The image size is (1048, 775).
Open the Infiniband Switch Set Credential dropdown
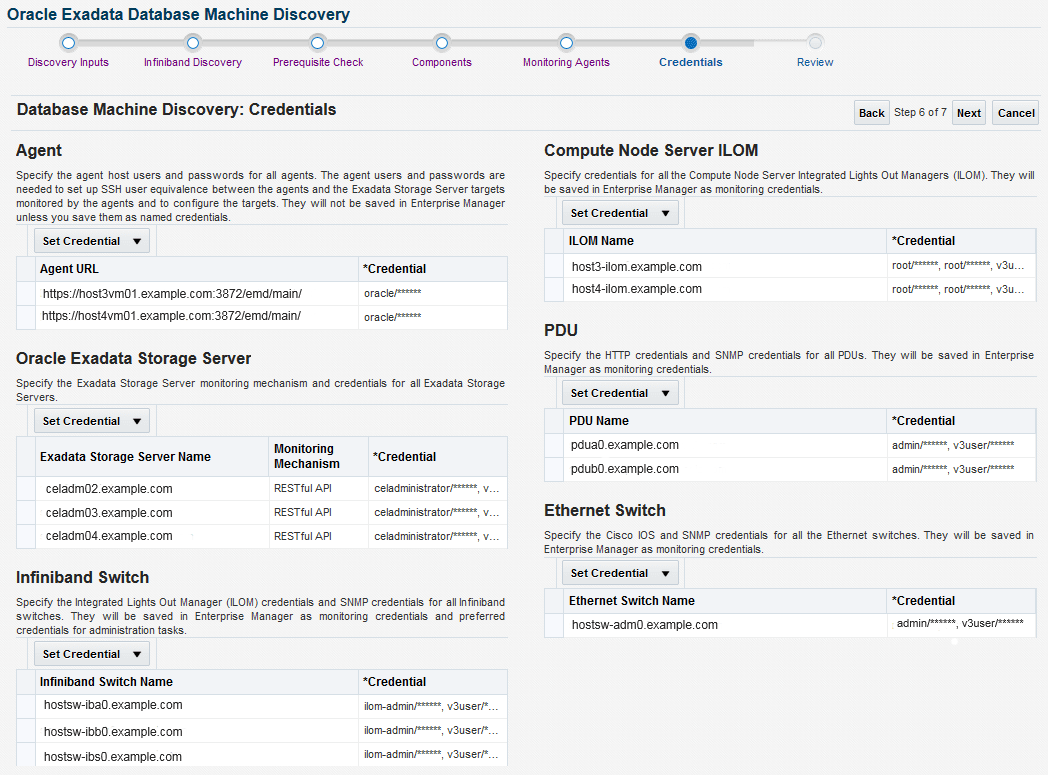pyautogui.click(x=91, y=653)
